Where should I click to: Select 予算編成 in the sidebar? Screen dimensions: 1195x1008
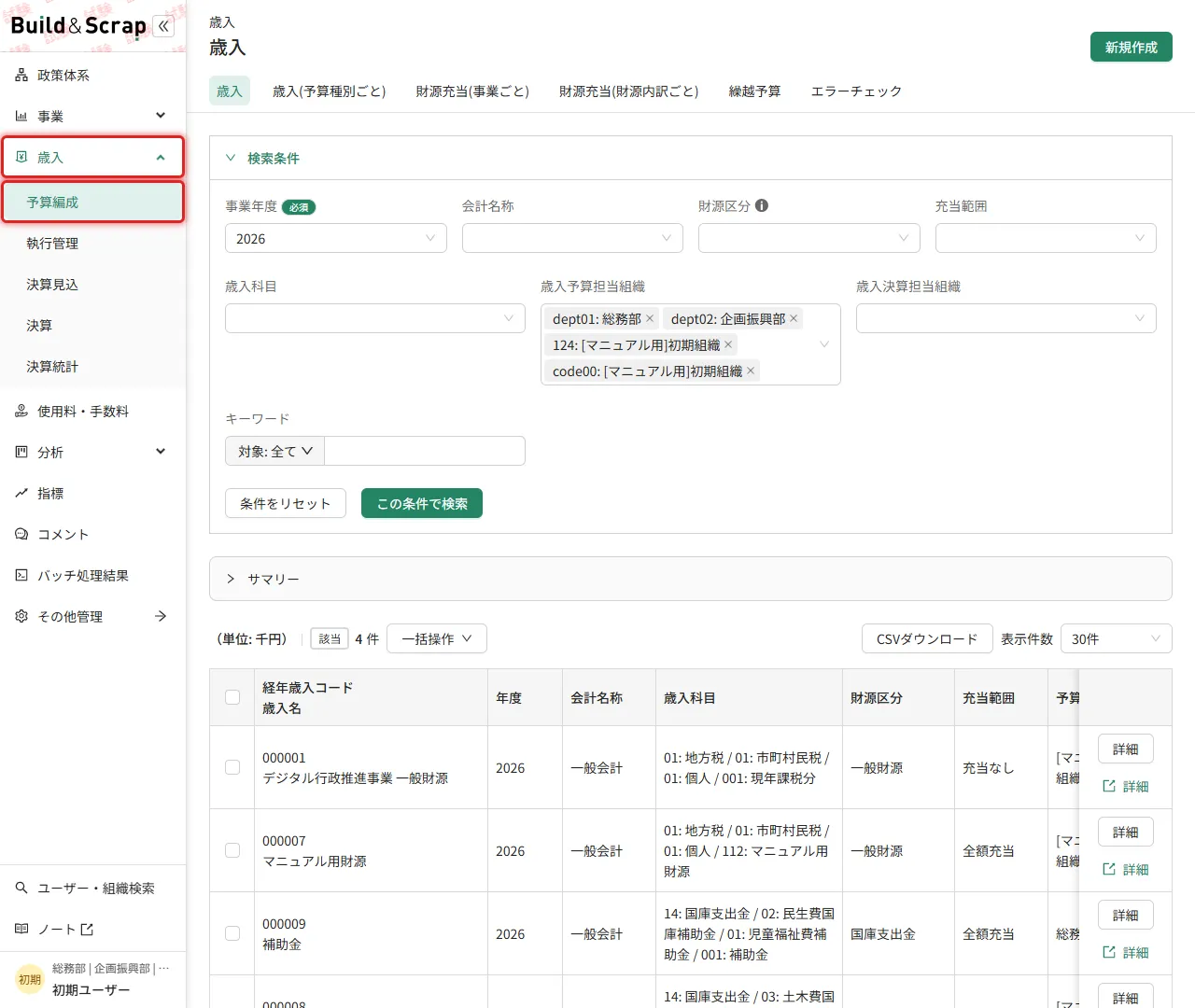coord(93,203)
